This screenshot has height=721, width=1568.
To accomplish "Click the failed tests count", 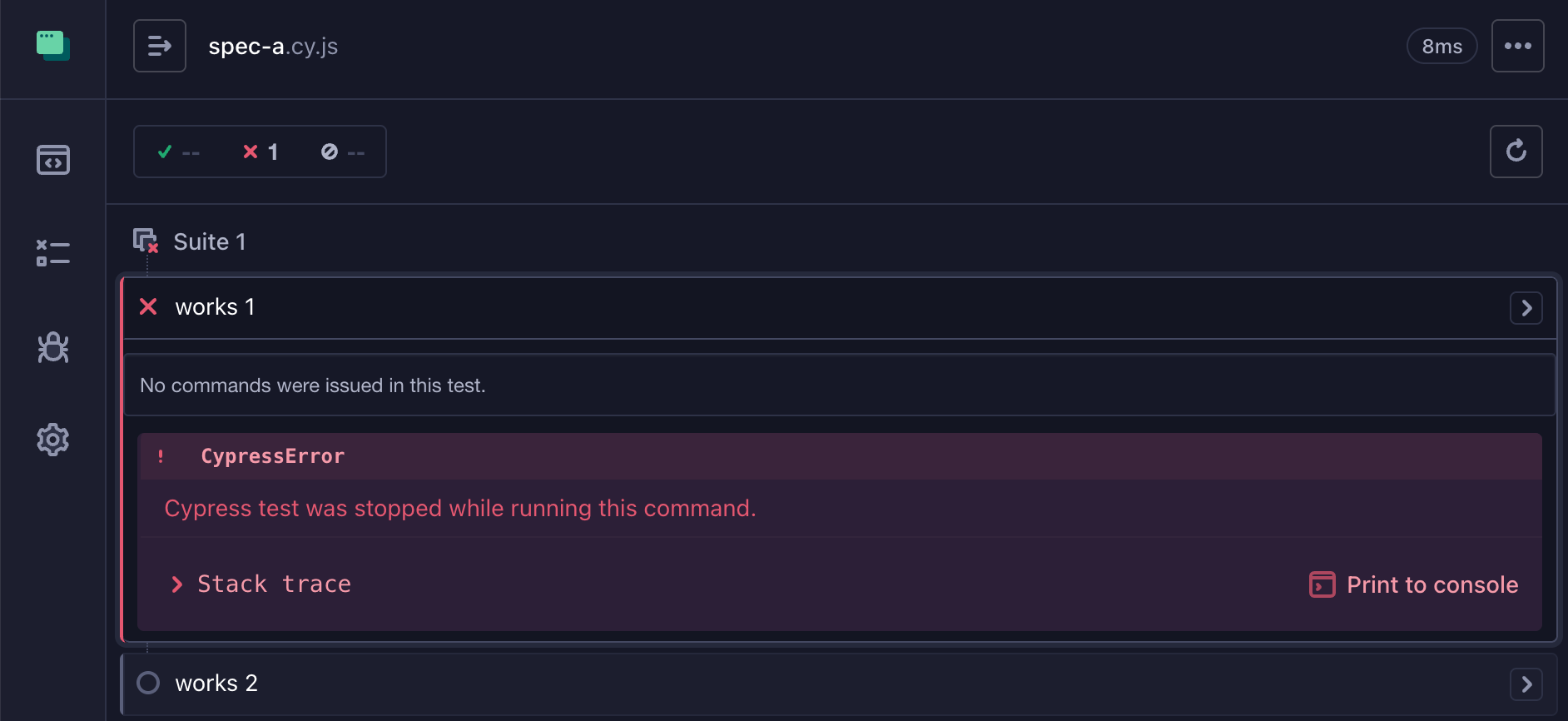I will [x=261, y=152].
